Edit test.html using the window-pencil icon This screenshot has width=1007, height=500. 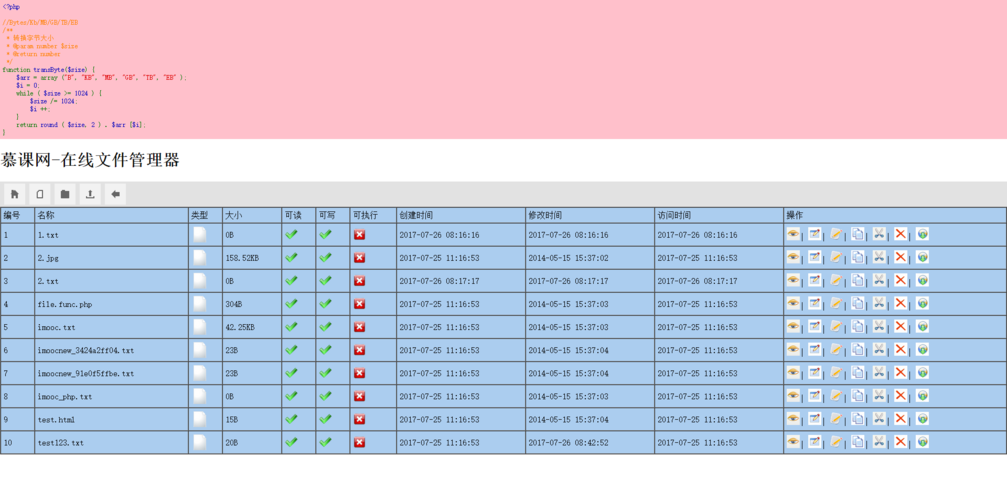tap(814, 419)
